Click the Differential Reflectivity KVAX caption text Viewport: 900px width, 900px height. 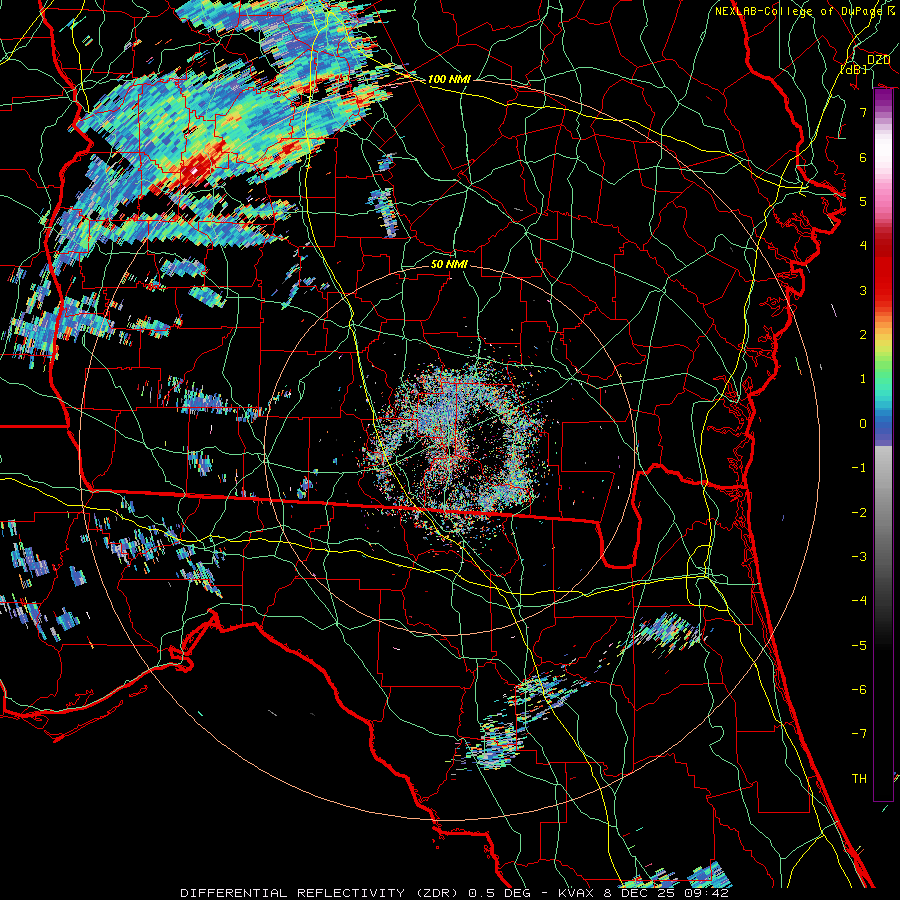tap(455, 893)
